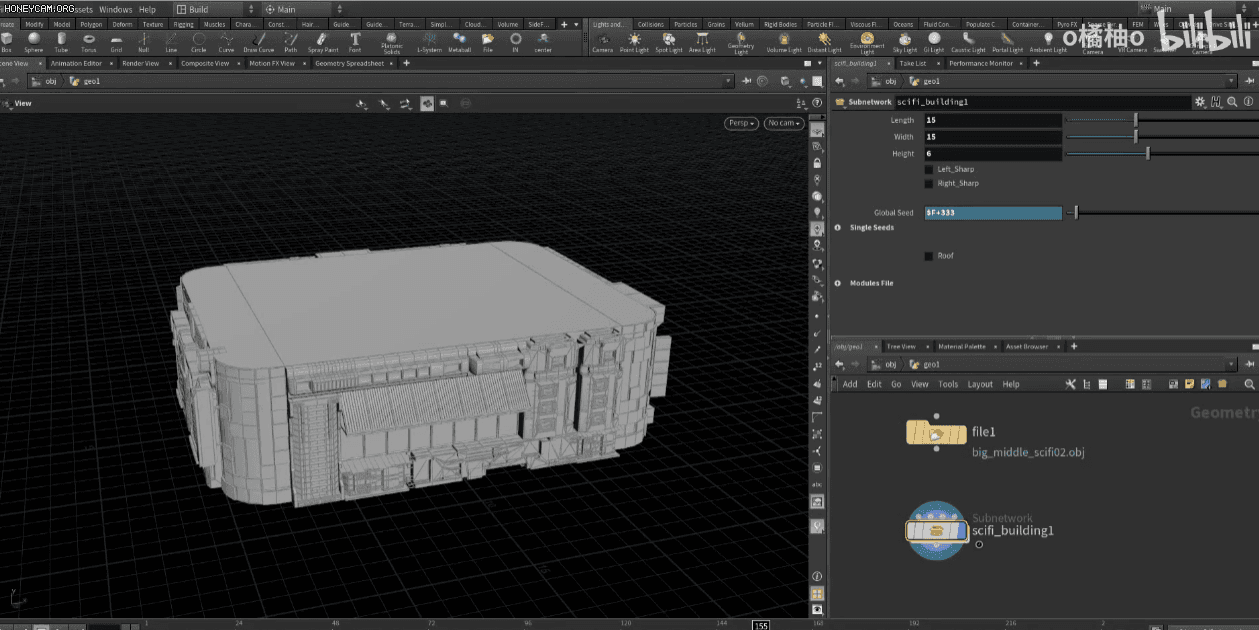Screen dimensions: 1259x630
Task: Switch to the Performance Monitor tab
Action: coord(981,63)
